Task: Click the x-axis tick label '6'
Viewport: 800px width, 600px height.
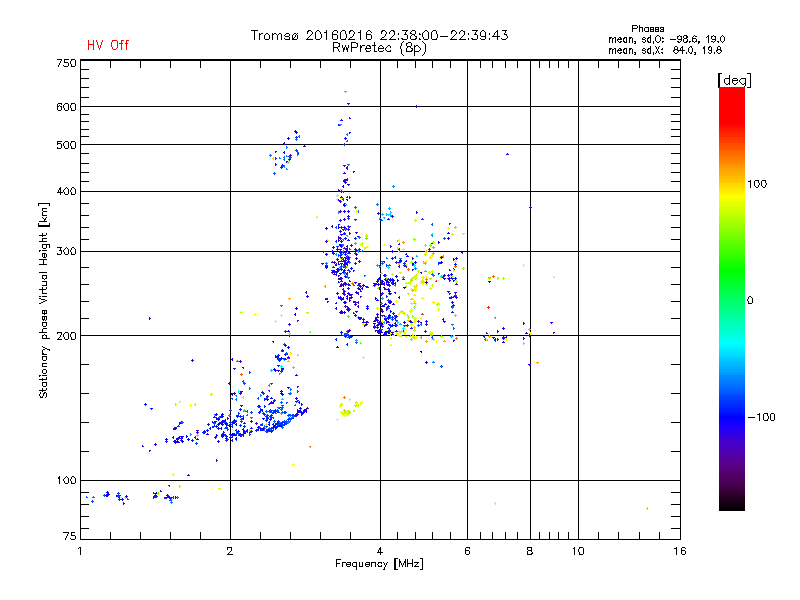Action: [x=467, y=551]
